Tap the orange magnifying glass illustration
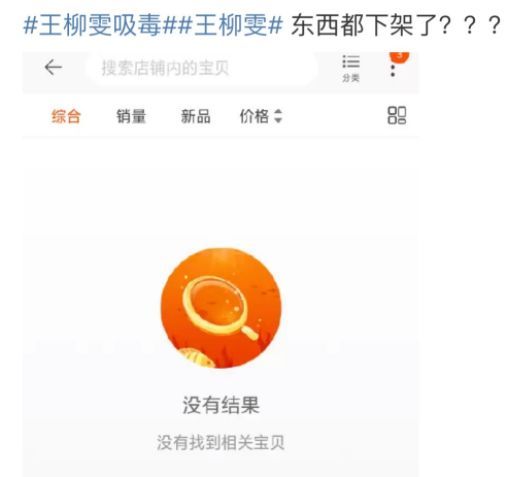The width and height of the screenshot is (529, 477). [x=221, y=308]
